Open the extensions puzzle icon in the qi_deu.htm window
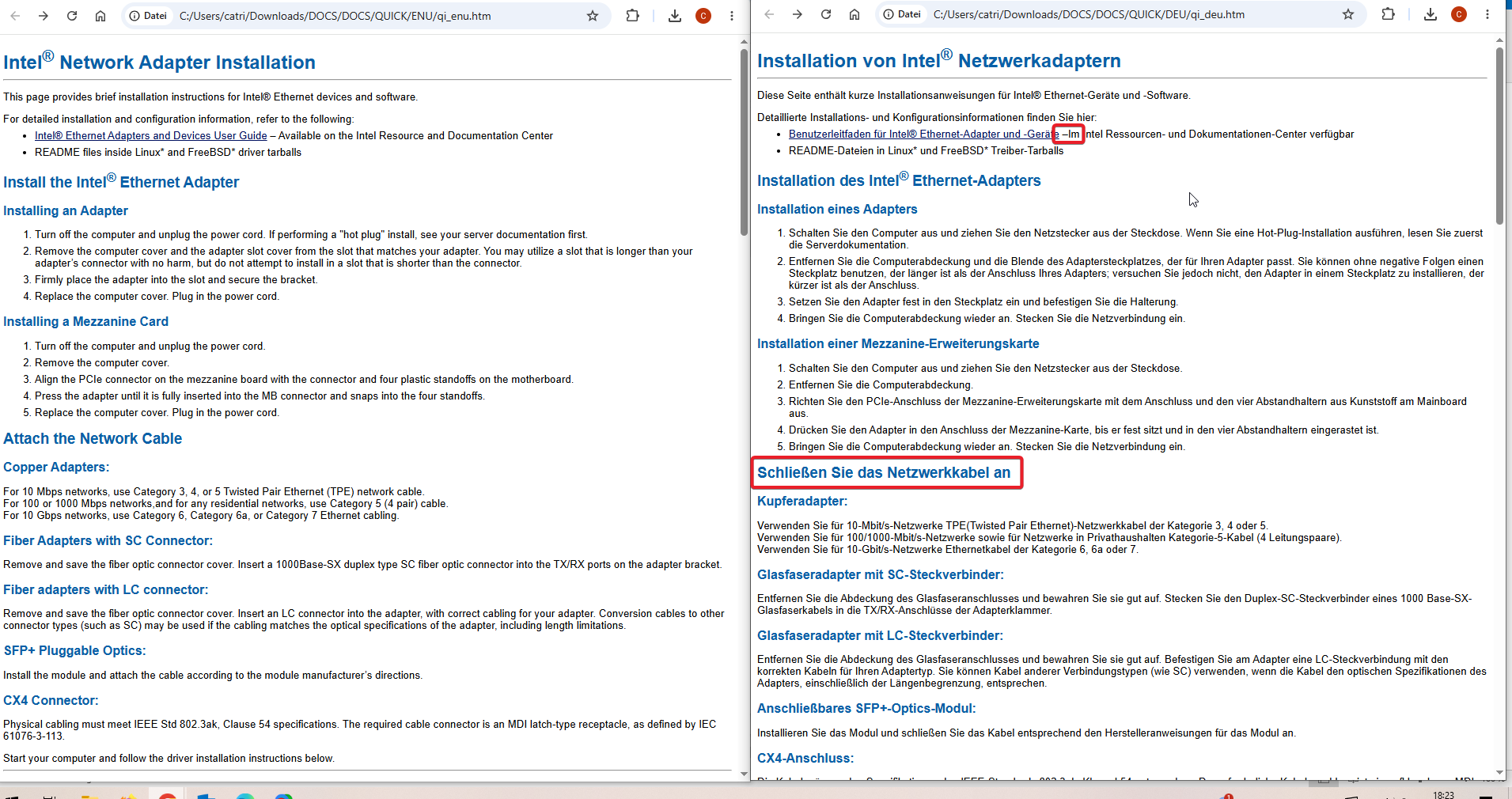Image resolution: width=1512 pixels, height=799 pixels. (x=1388, y=14)
